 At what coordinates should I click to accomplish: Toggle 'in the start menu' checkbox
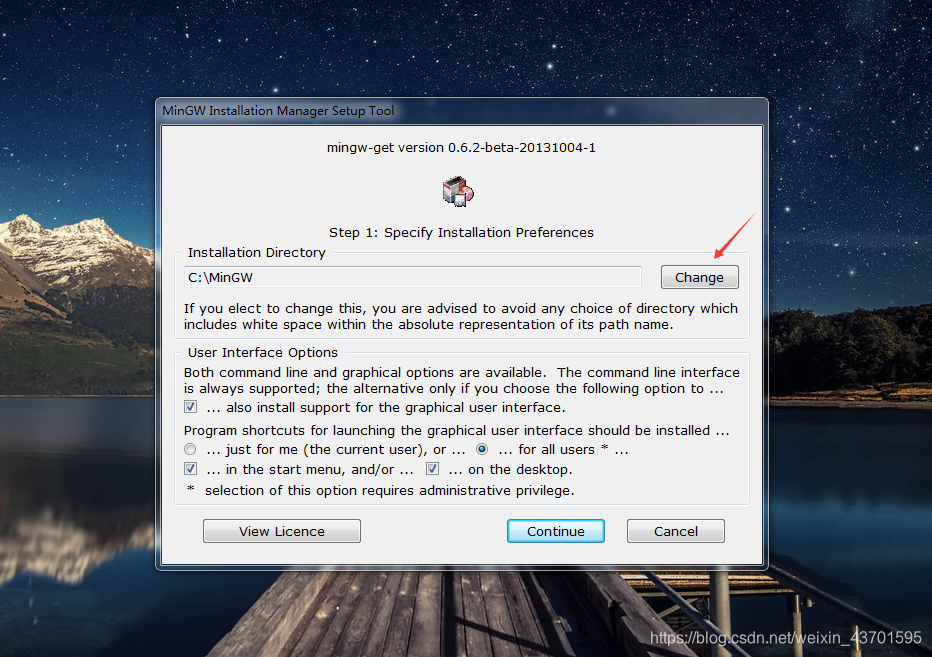(190, 469)
